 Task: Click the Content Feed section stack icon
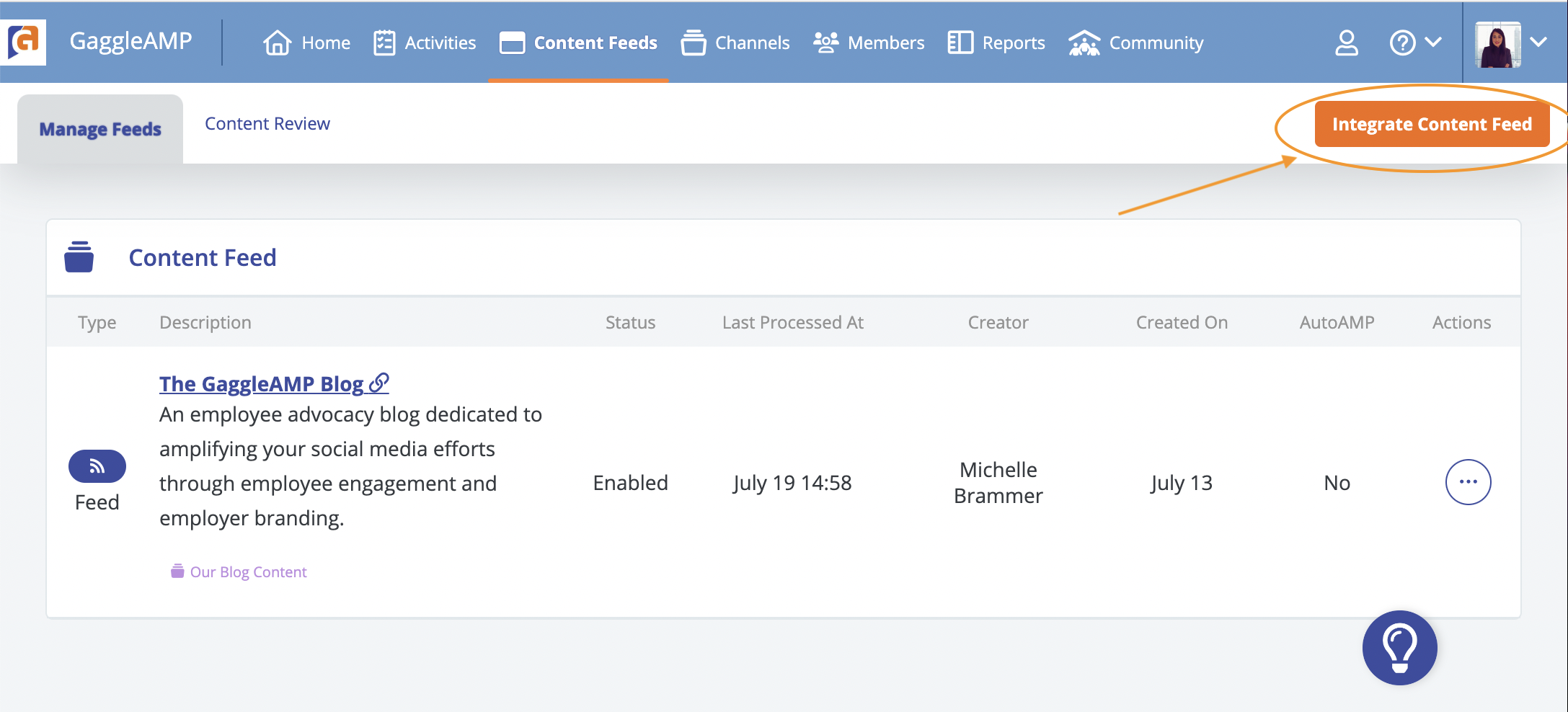click(x=79, y=257)
